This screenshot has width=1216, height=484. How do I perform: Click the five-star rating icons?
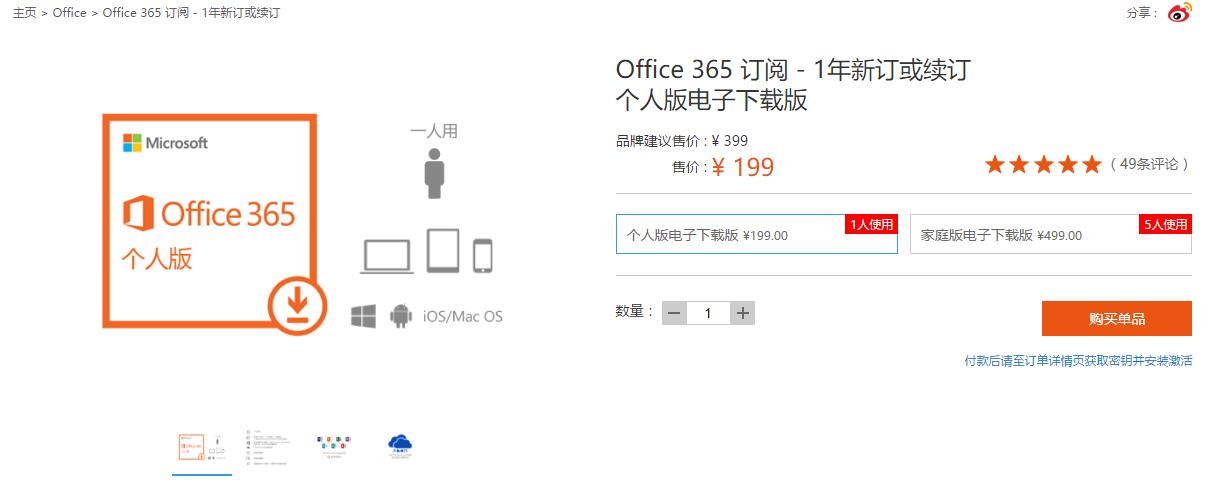point(1043,164)
